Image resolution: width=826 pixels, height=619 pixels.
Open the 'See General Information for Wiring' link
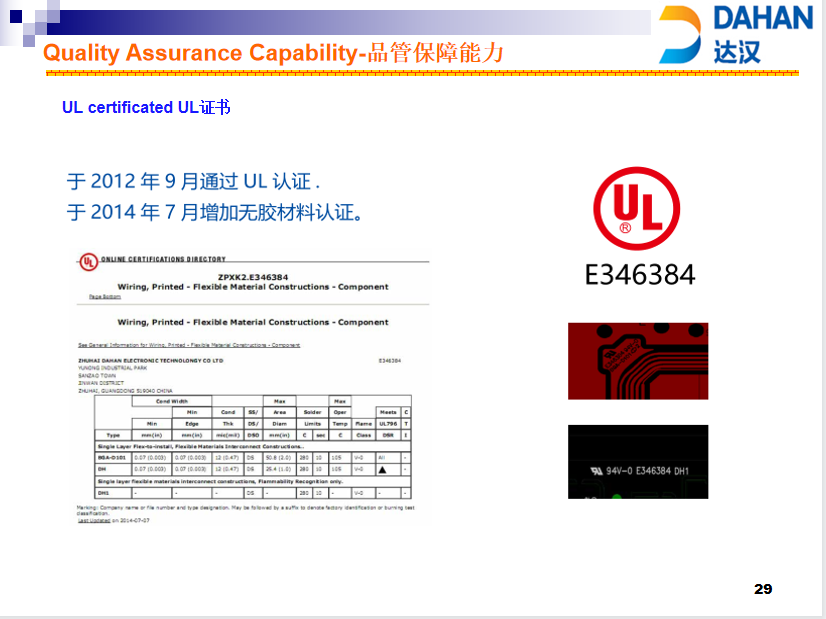pyautogui.click(x=188, y=345)
